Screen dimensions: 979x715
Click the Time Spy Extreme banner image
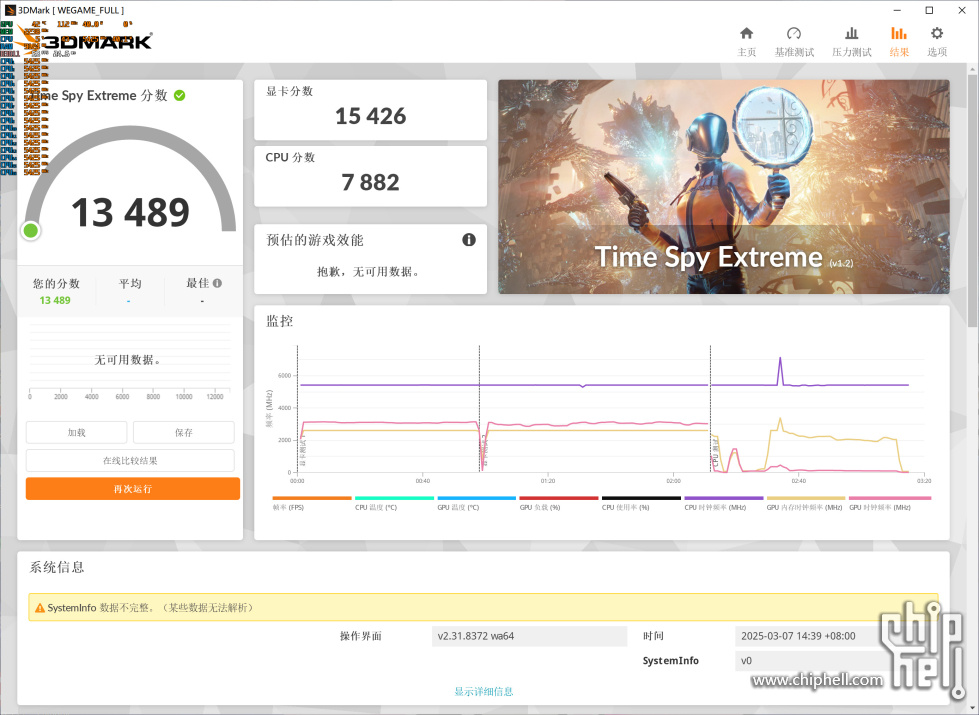click(x=724, y=187)
